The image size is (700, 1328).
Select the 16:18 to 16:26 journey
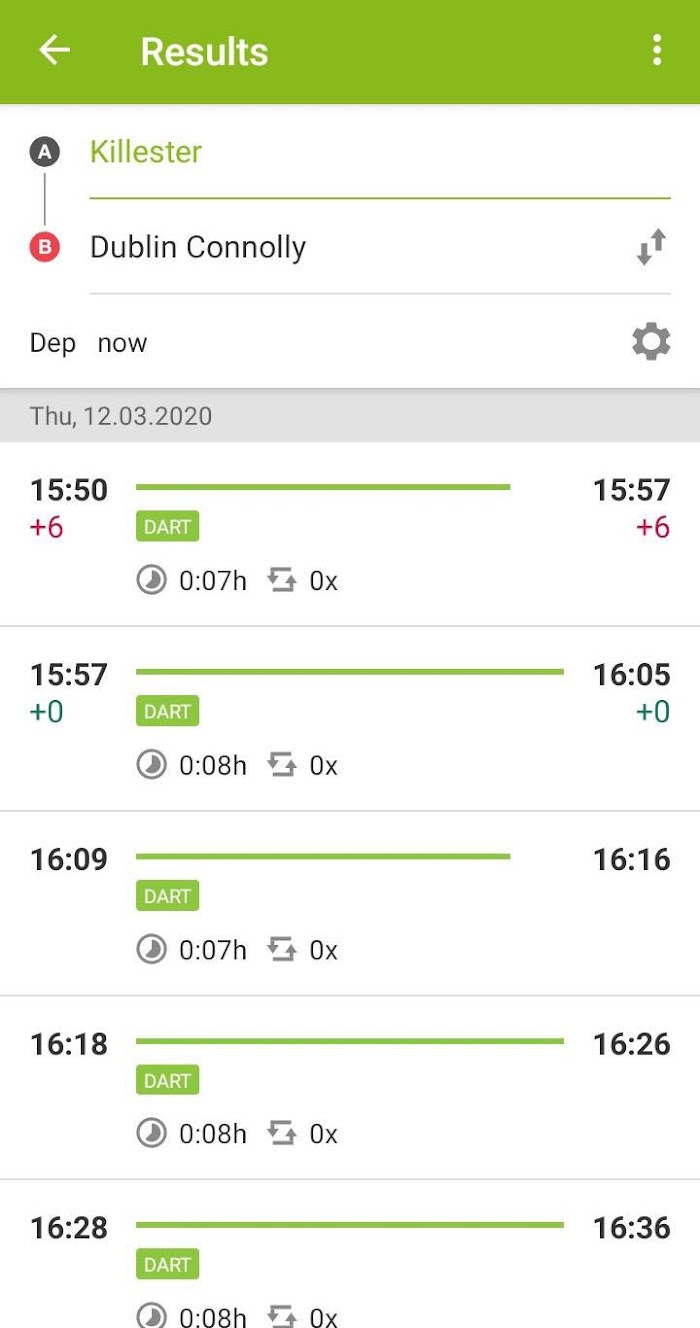(350, 1088)
